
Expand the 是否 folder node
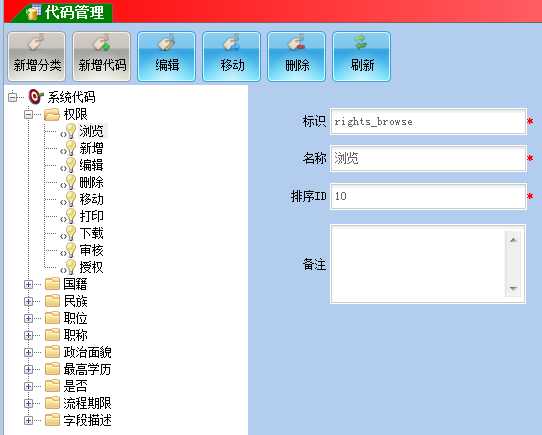click(29, 386)
